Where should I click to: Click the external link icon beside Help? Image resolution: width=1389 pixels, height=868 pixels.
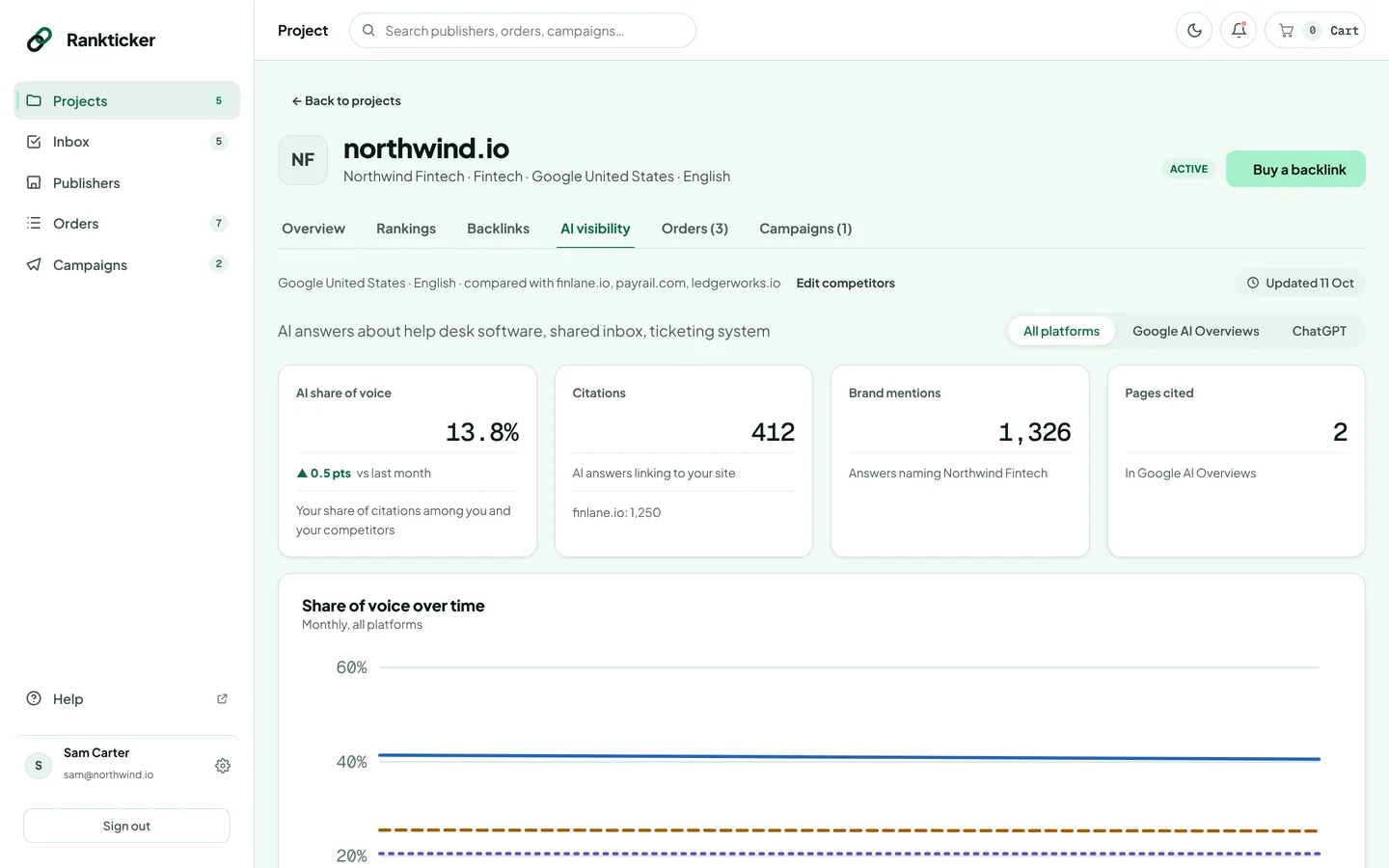tap(223, 698)
